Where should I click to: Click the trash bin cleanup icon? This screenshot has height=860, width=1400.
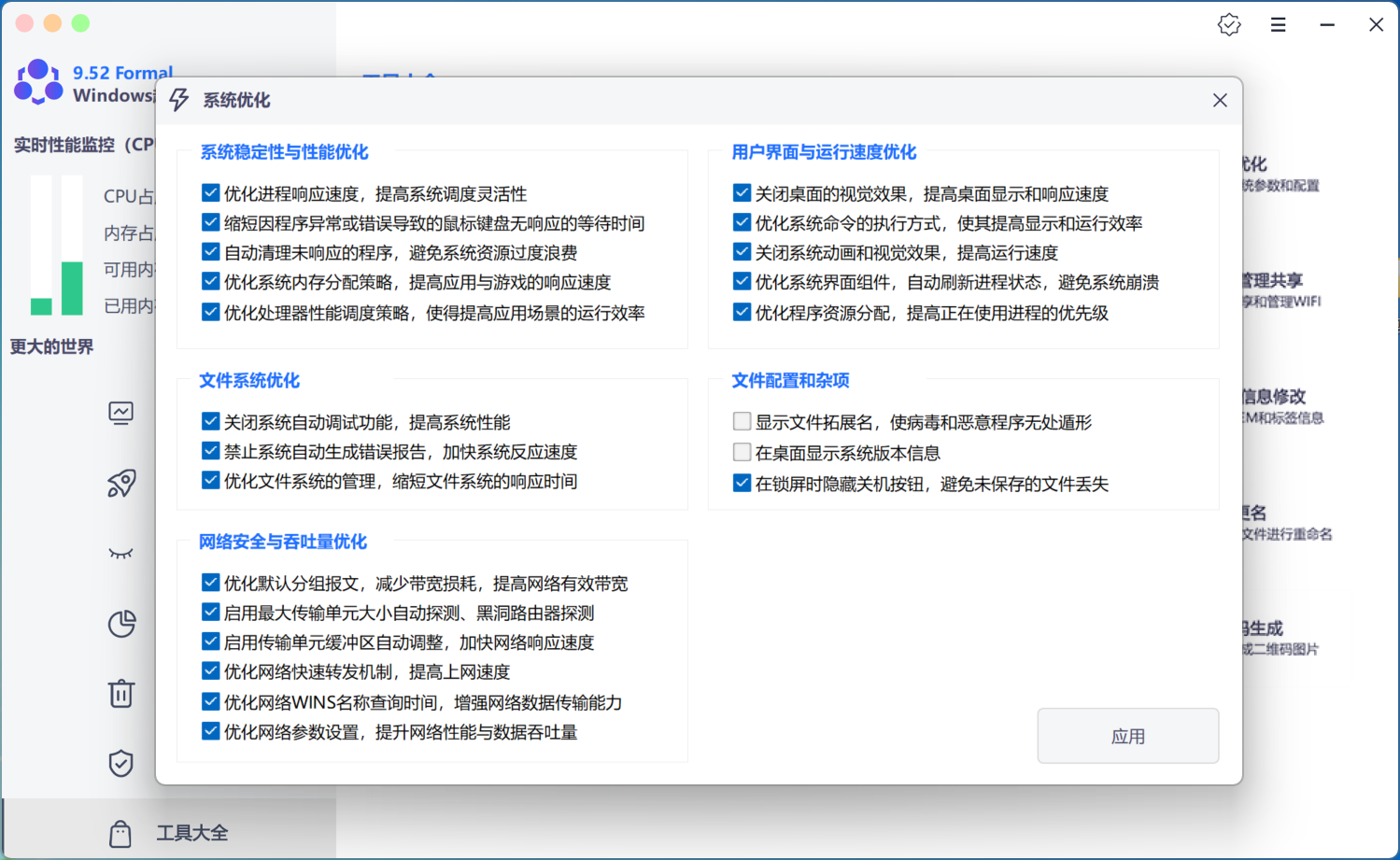121,693
